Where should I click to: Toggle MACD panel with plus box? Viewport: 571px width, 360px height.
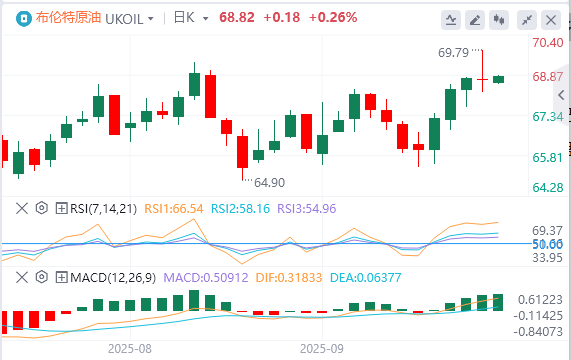point(61,278)
